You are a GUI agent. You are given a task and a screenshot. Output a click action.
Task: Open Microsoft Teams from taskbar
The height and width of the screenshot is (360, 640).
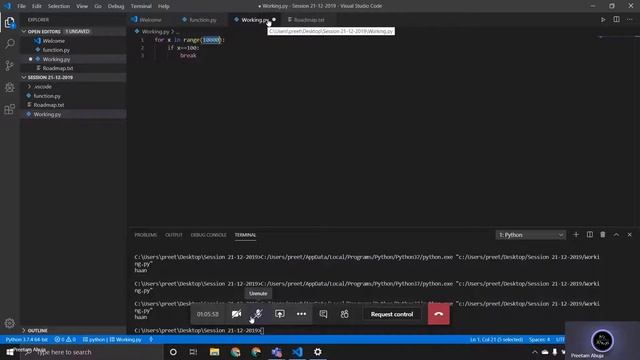coord(277,352)
